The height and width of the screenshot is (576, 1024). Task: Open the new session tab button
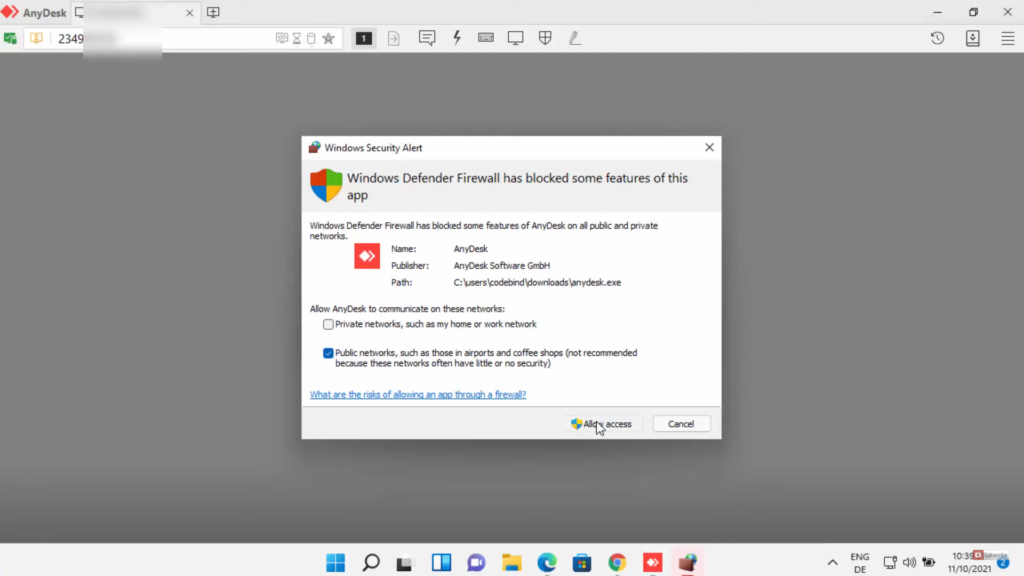[213, 13]
